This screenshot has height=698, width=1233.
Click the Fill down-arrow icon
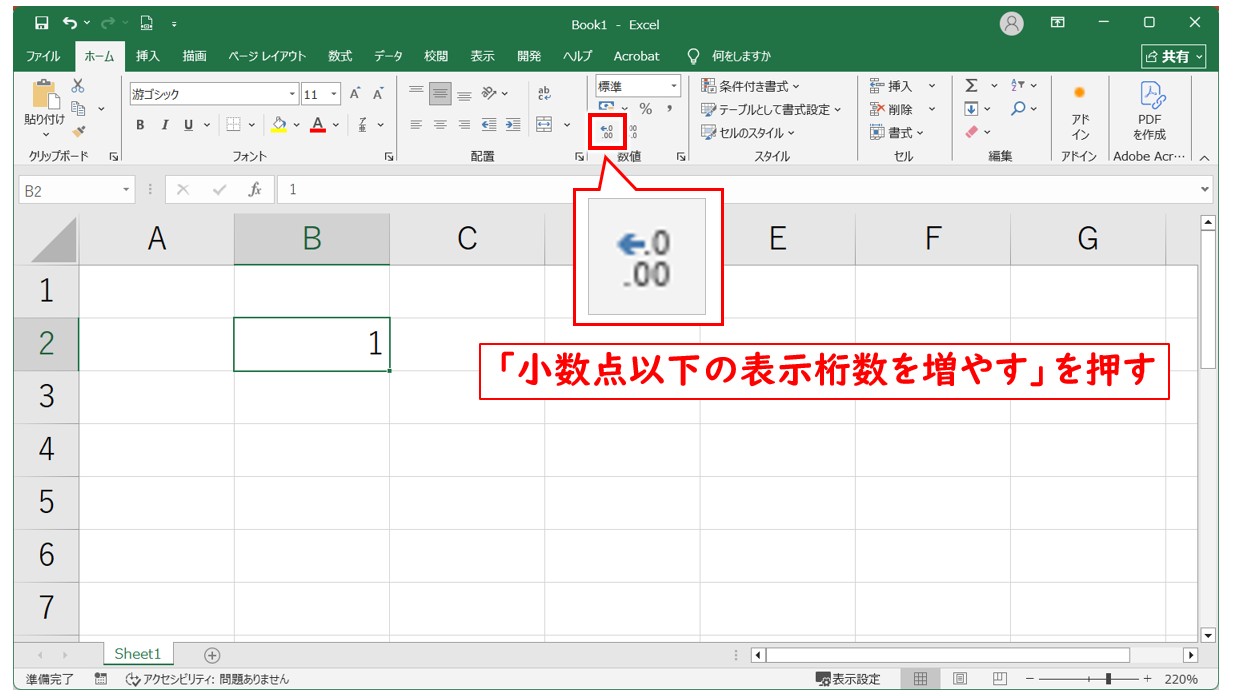coord(970,109)
